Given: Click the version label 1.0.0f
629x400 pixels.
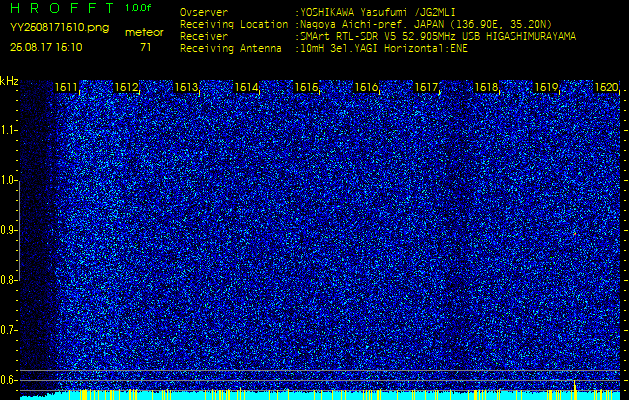Looking at the screenshot, I should (138, 8).
